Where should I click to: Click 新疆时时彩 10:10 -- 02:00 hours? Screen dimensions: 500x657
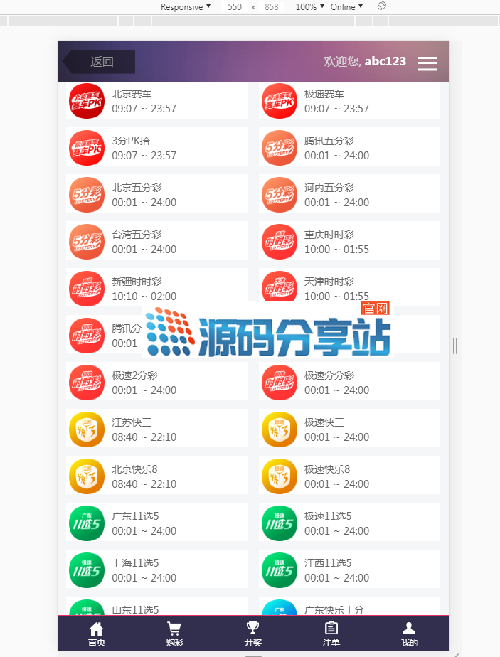[x=144, y=296]
